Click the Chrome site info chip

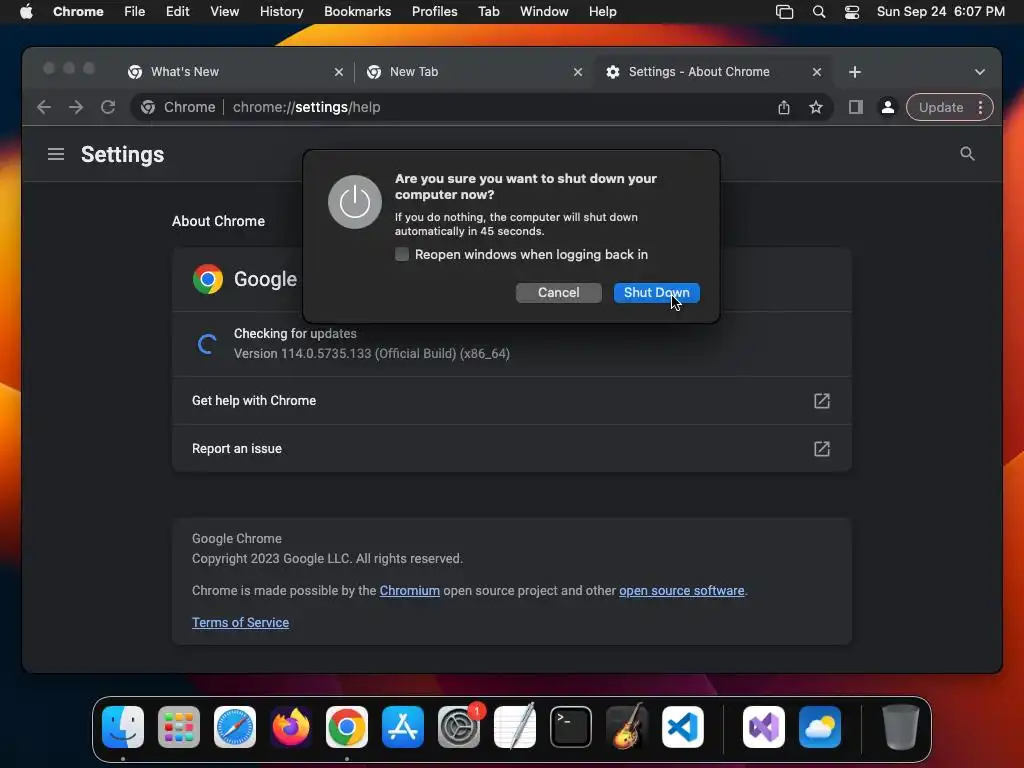tap(178, 107)
